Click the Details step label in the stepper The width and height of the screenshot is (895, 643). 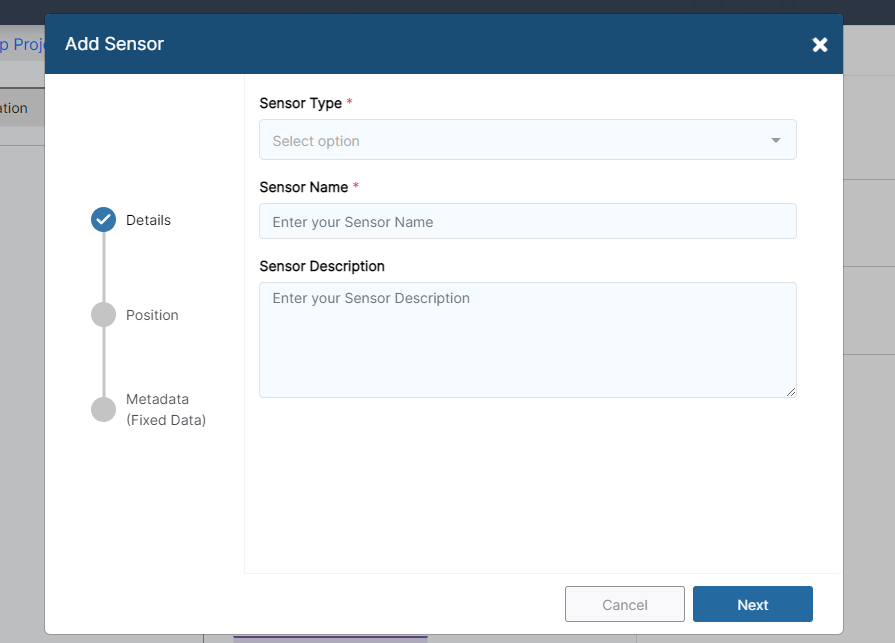pyautogui.click(x=150, y=219)
